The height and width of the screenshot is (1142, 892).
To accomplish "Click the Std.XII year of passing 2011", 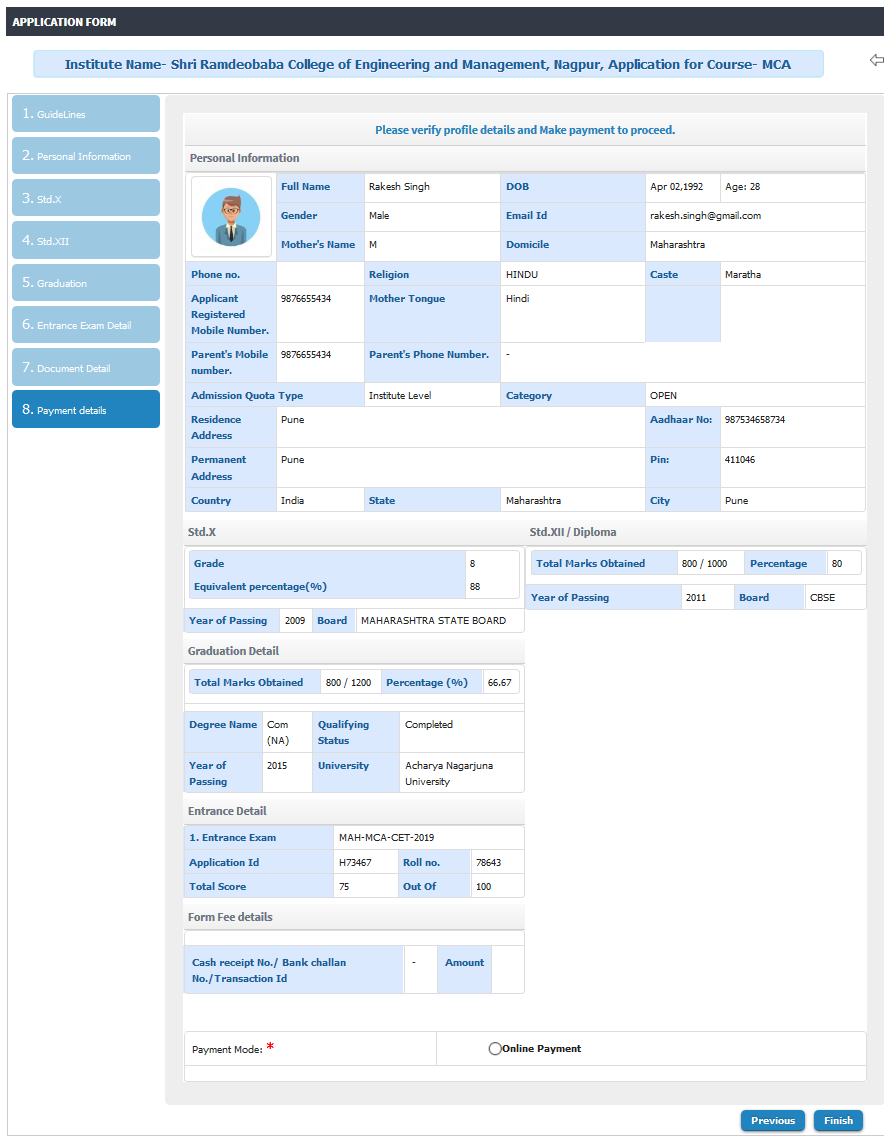I will (696, 597).
